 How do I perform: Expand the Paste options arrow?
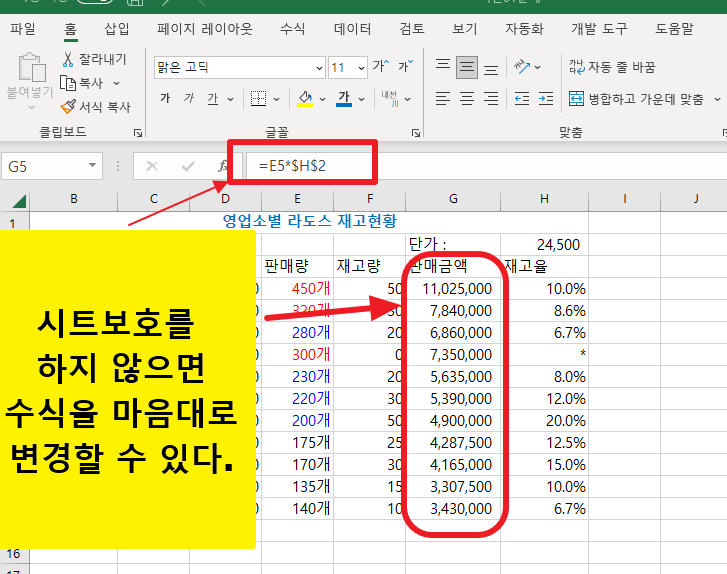pyautogui.click(x=31, y=108)
